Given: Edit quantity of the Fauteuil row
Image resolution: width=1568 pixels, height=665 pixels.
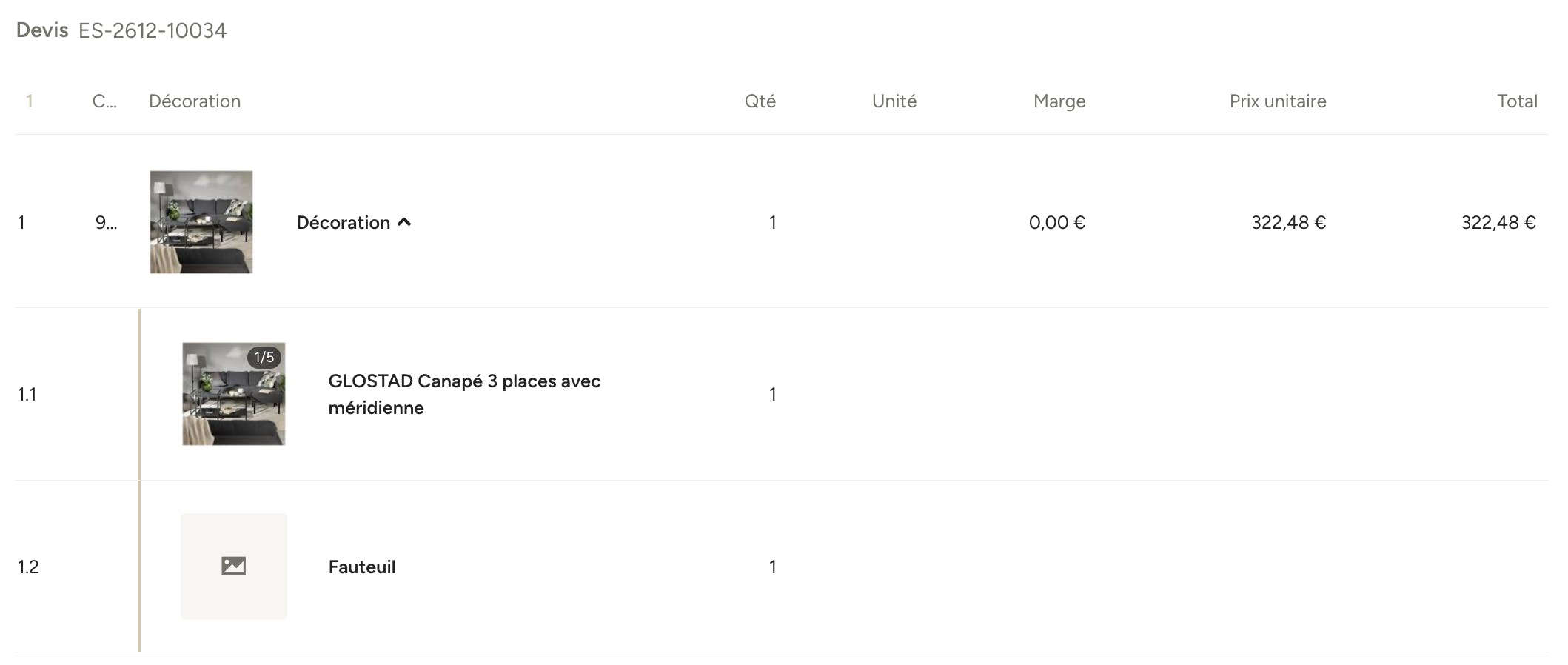Looking at the screenshot, I should [x=772, y=567].
